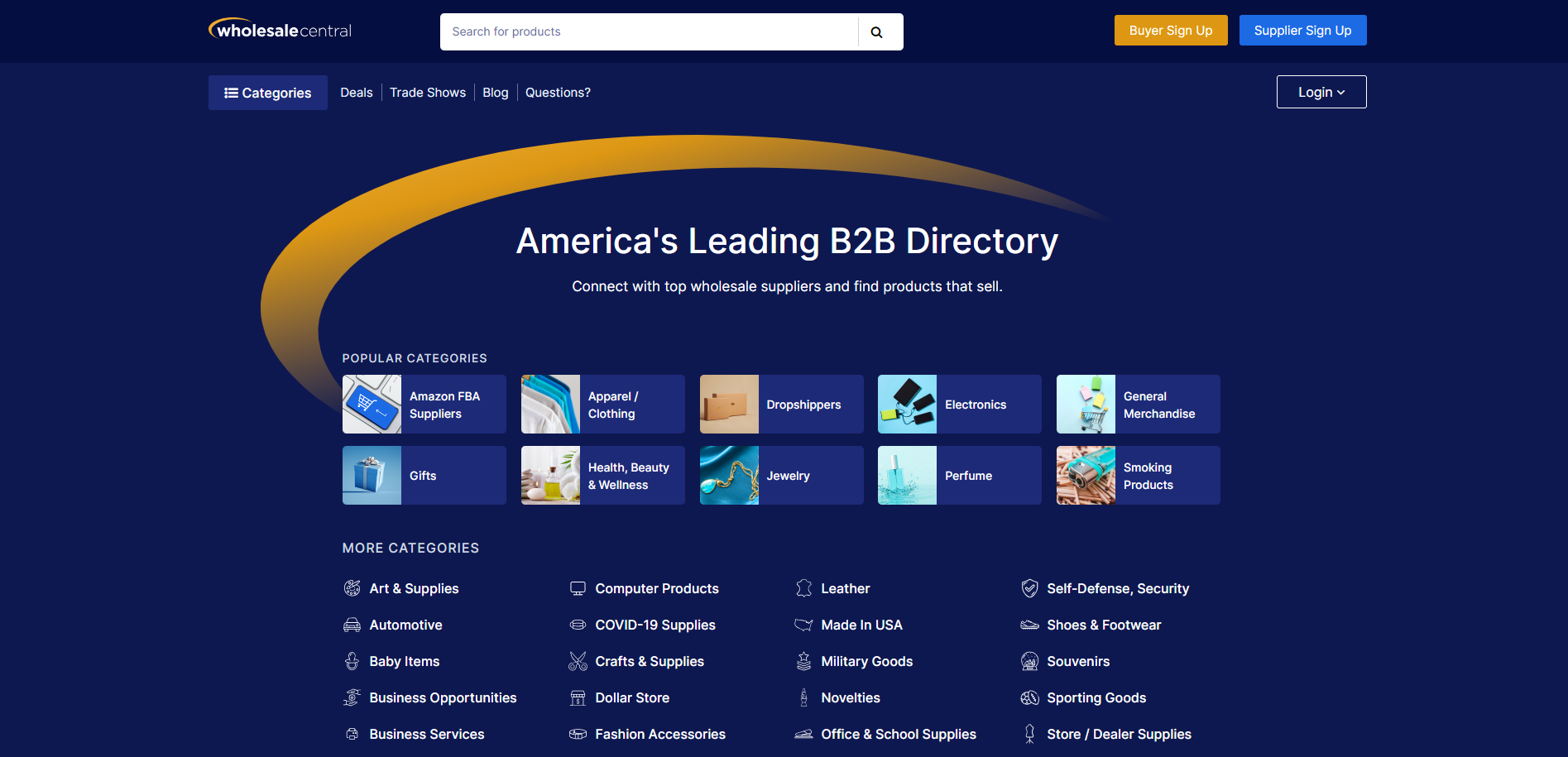Viewport: 1568px width, 757px height.
Task: Click the Supplier Sign Up button
Action: pyautogui.click(x=1302, y=31)
